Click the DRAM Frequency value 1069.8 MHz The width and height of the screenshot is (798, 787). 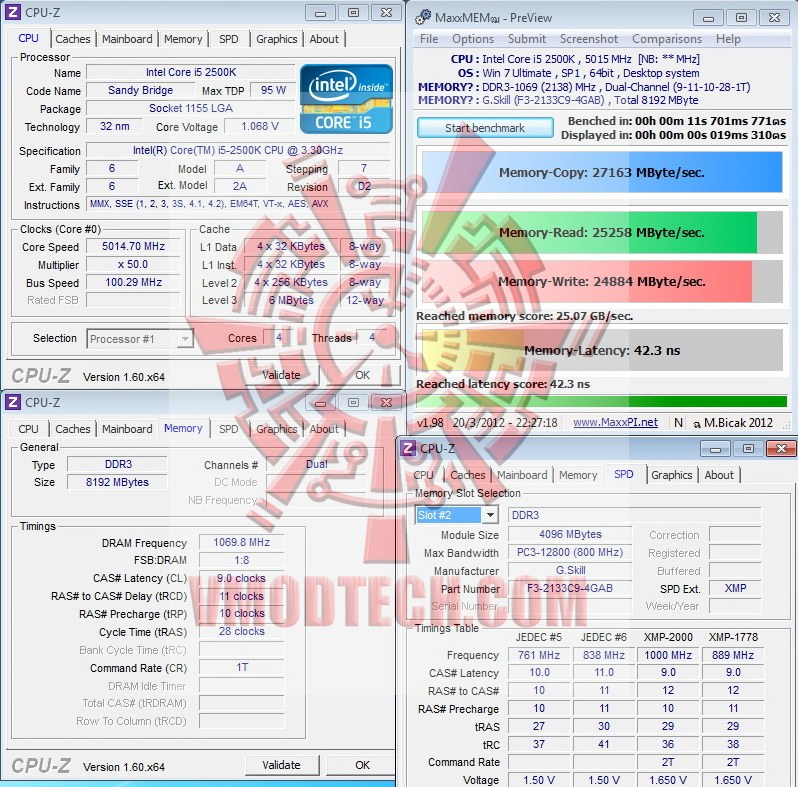(241, 542)
